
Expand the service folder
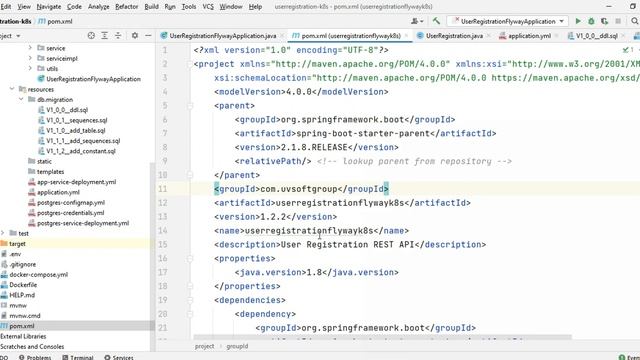pos(30,48)
